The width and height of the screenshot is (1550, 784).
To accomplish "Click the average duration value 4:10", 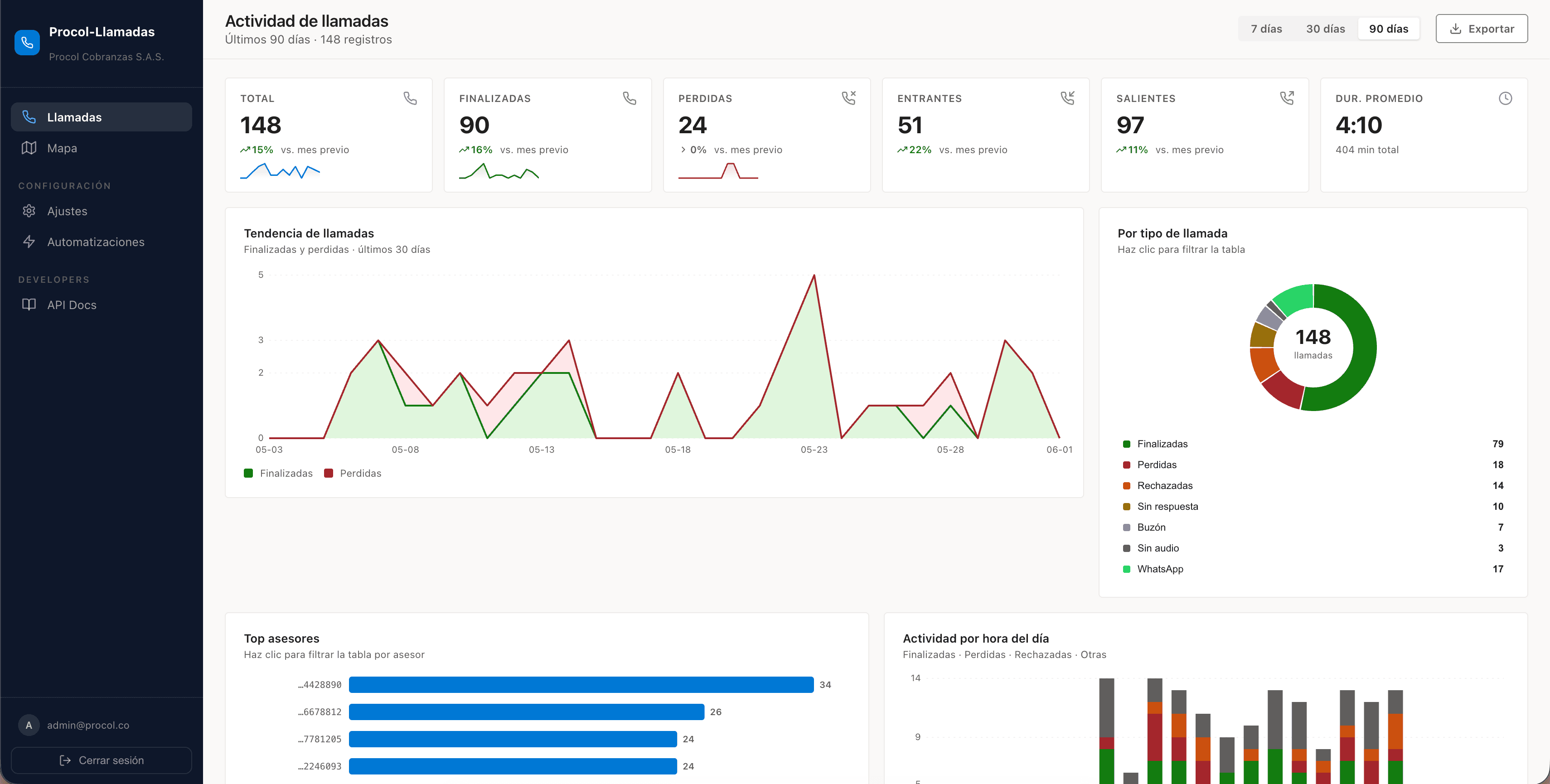I will [x=1359, y=125].
